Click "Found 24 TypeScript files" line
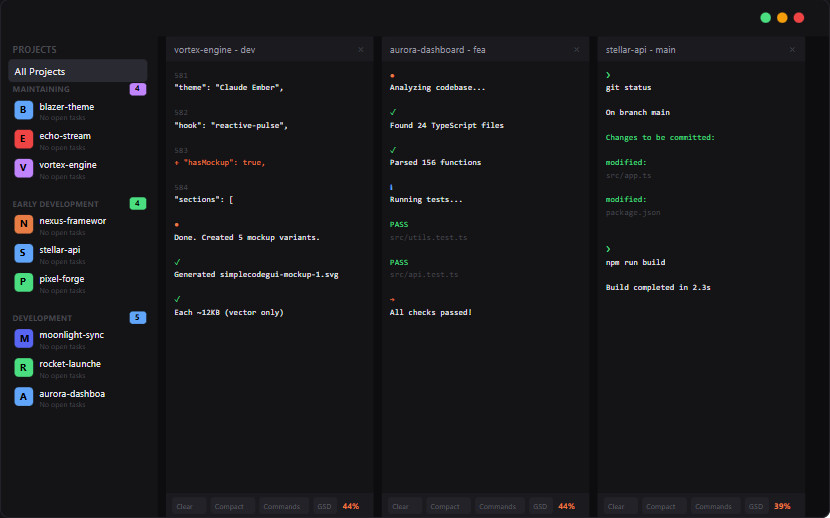Image resolution: width=830 pixels, height=518 pixels. pyautogui.click(x=447, y=125)
